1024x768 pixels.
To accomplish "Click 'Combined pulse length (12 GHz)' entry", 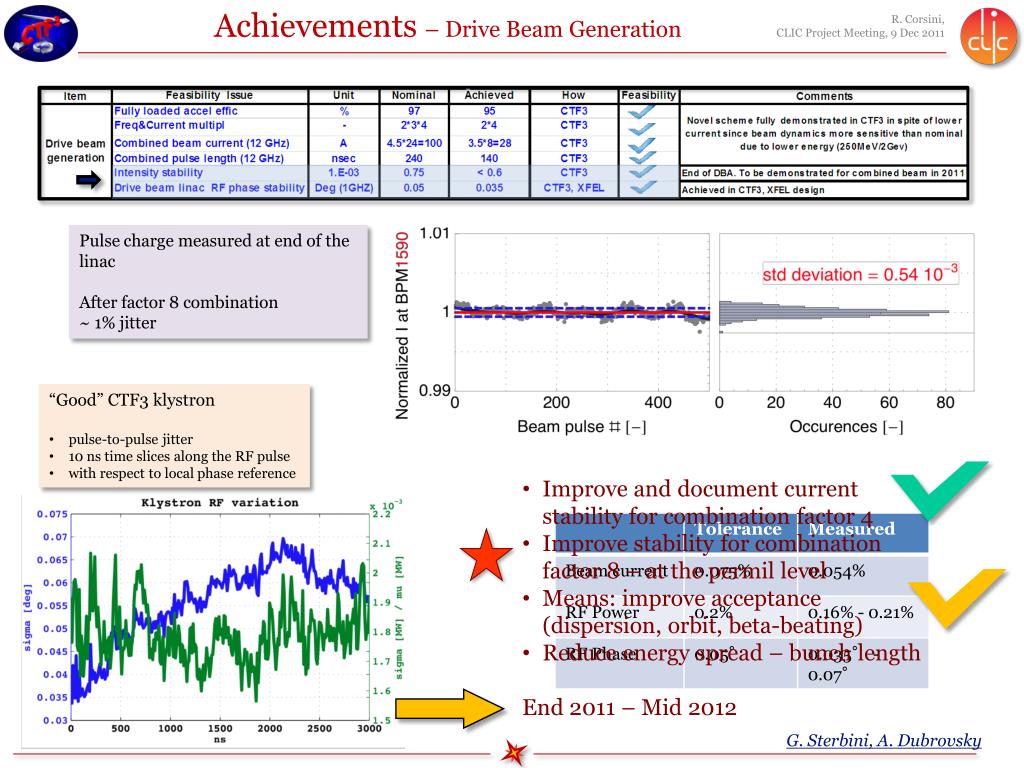I will tap(199, 158).
